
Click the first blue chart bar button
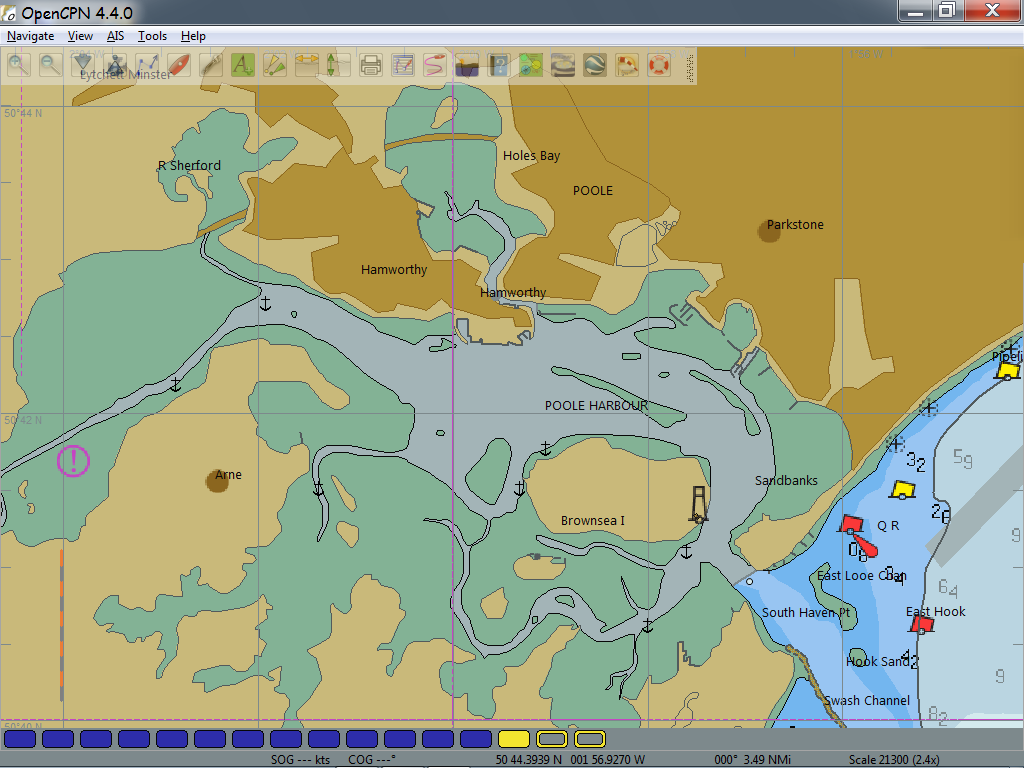(x=21, y=739)
